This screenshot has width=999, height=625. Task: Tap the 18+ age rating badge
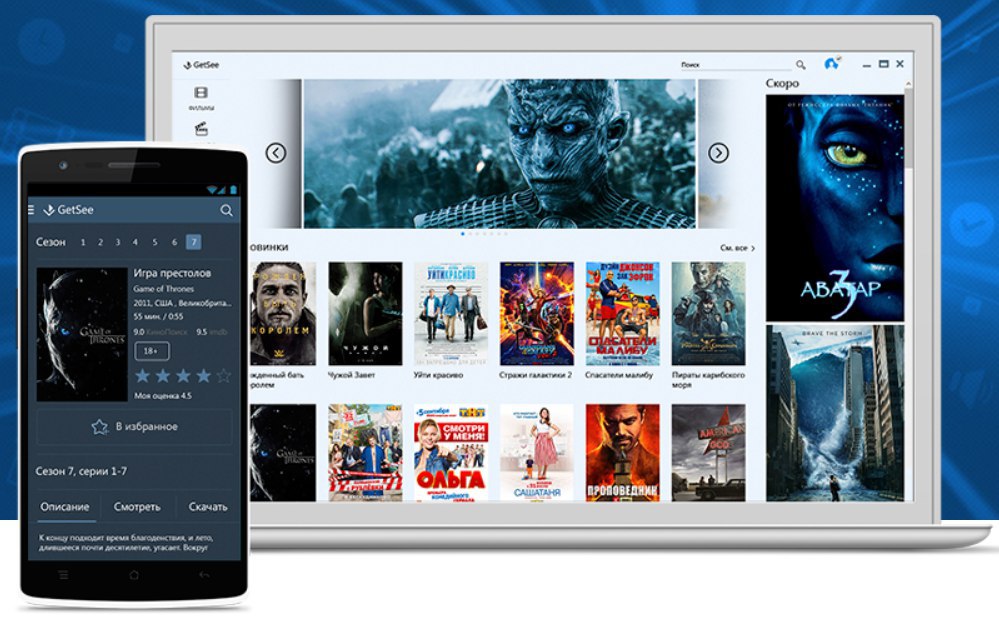pos(152,351)
